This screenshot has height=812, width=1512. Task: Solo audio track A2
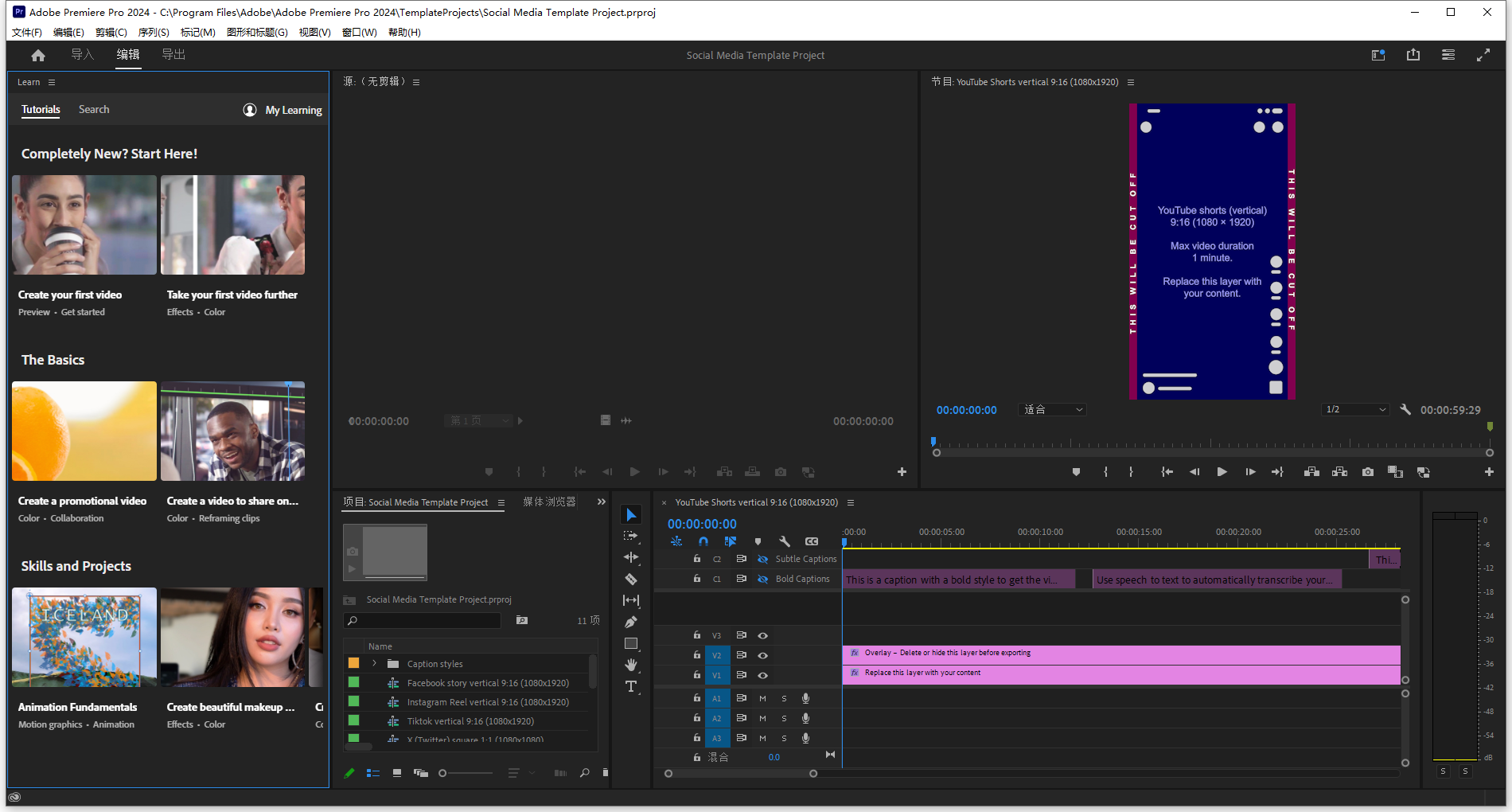click(x=784, y=718)
